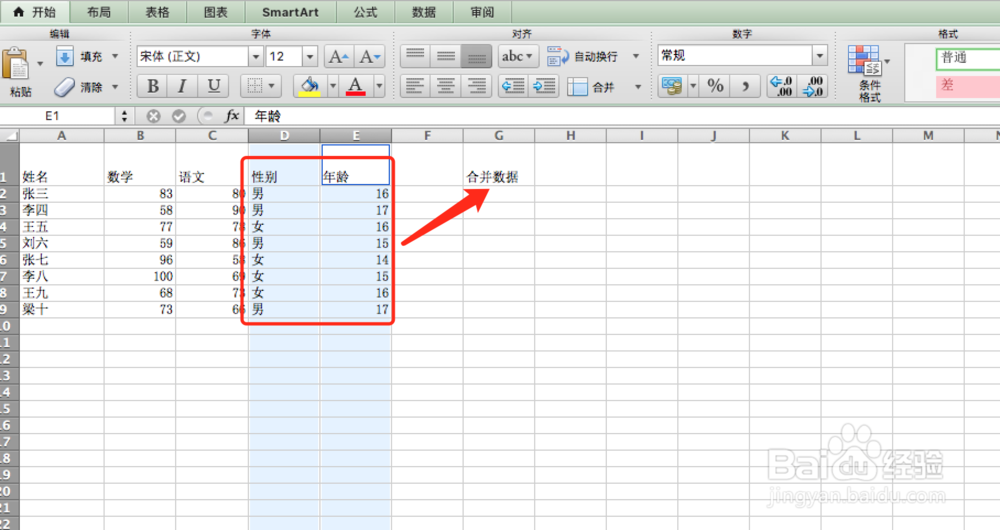Viewport: 1000px width, 530px height.
Task: Confirm formula entry checkmark button
Action: (179, 116)
